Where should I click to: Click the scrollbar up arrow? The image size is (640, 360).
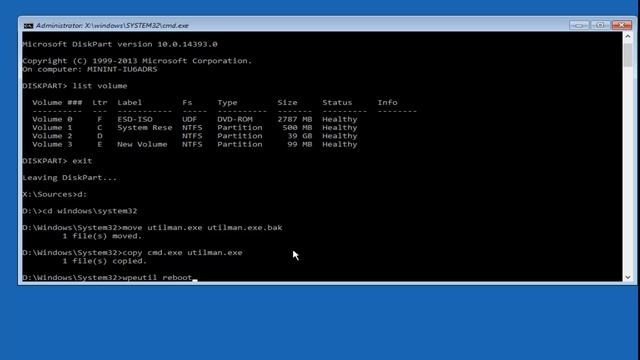pyautogui.click(x=628, y=36)
